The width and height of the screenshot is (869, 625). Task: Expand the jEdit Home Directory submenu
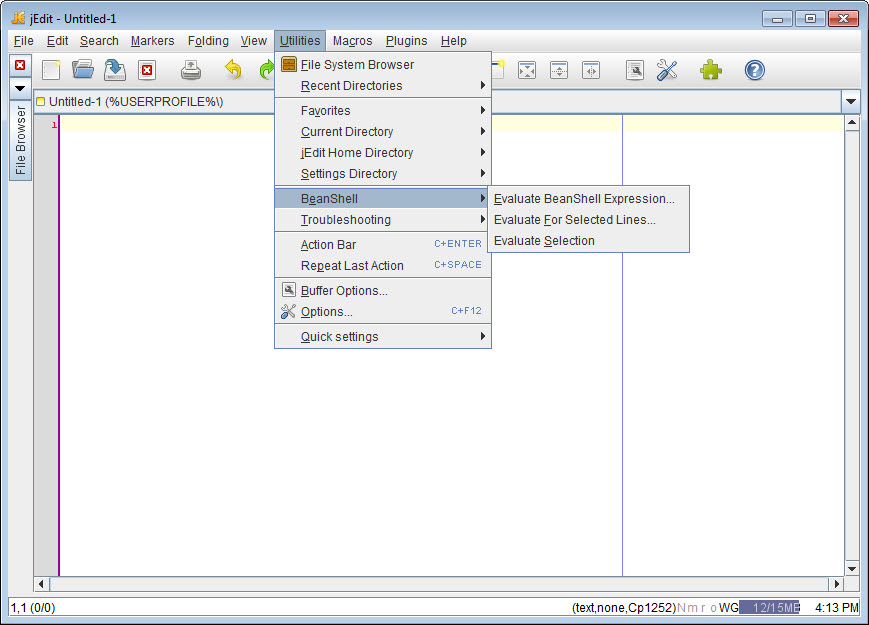383,153
